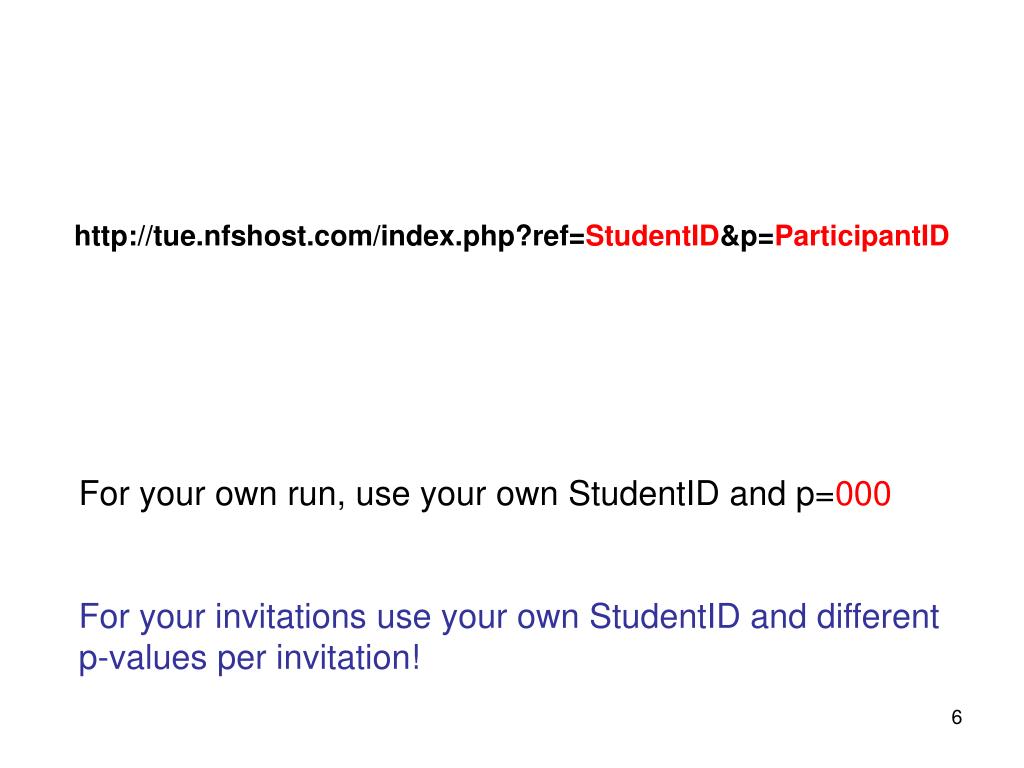Click StudentID in the blue sentence
The height and width of the screenshot is (768, 1024).
(x=665, y=616)
